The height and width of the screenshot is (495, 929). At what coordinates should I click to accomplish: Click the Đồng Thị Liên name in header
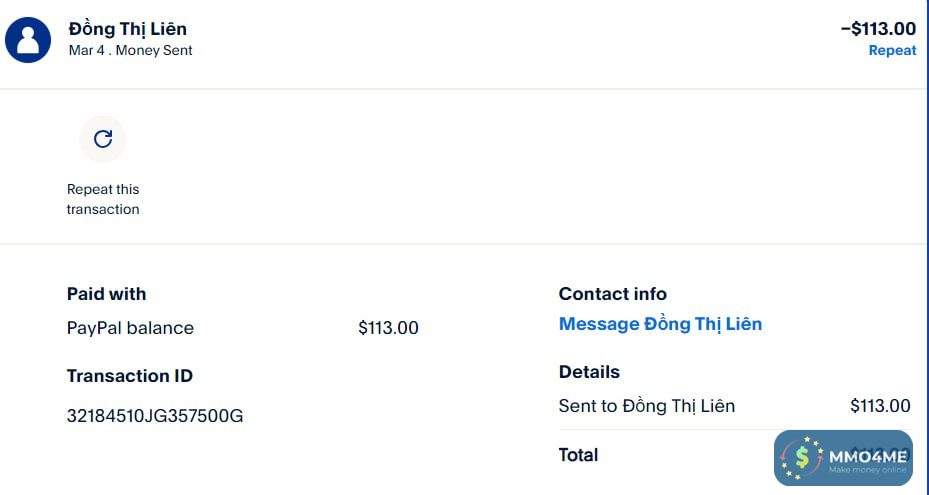(x=128, y=29)
